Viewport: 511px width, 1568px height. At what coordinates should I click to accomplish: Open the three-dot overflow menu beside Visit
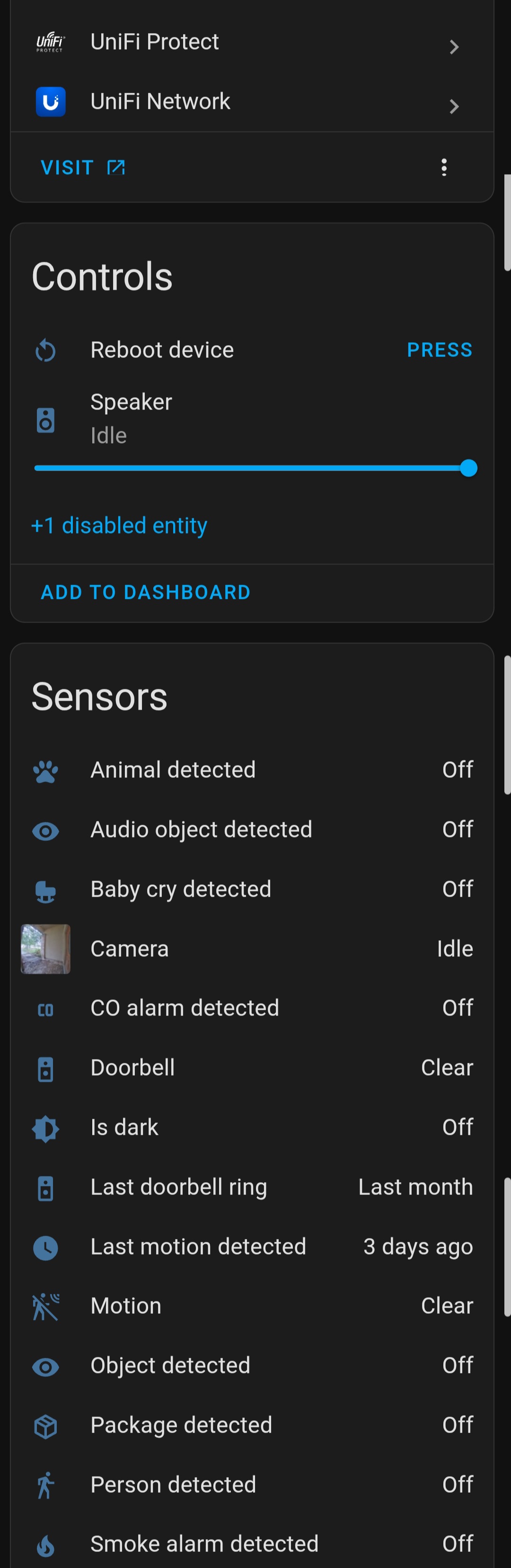point(444,168)
